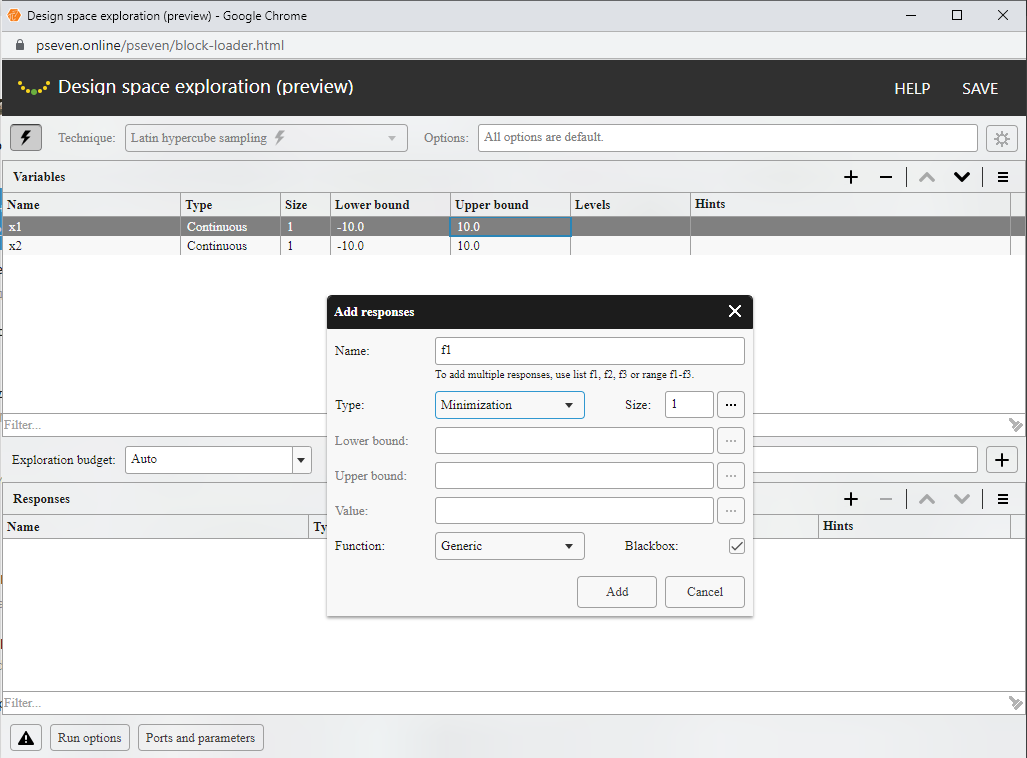
Task: Click the ellipsis button beside Value field
Action: 731,511
